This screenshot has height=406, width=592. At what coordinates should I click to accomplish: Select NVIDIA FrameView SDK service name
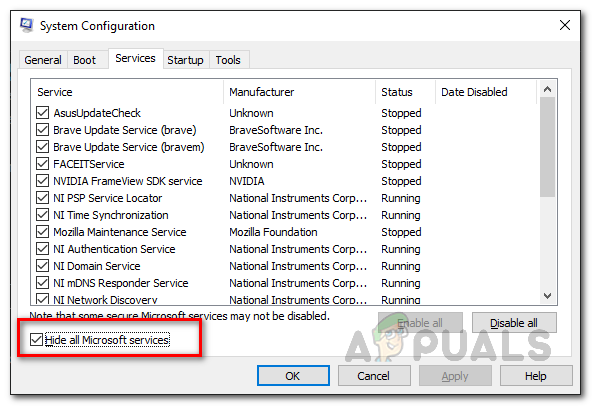tap(128, 181)
